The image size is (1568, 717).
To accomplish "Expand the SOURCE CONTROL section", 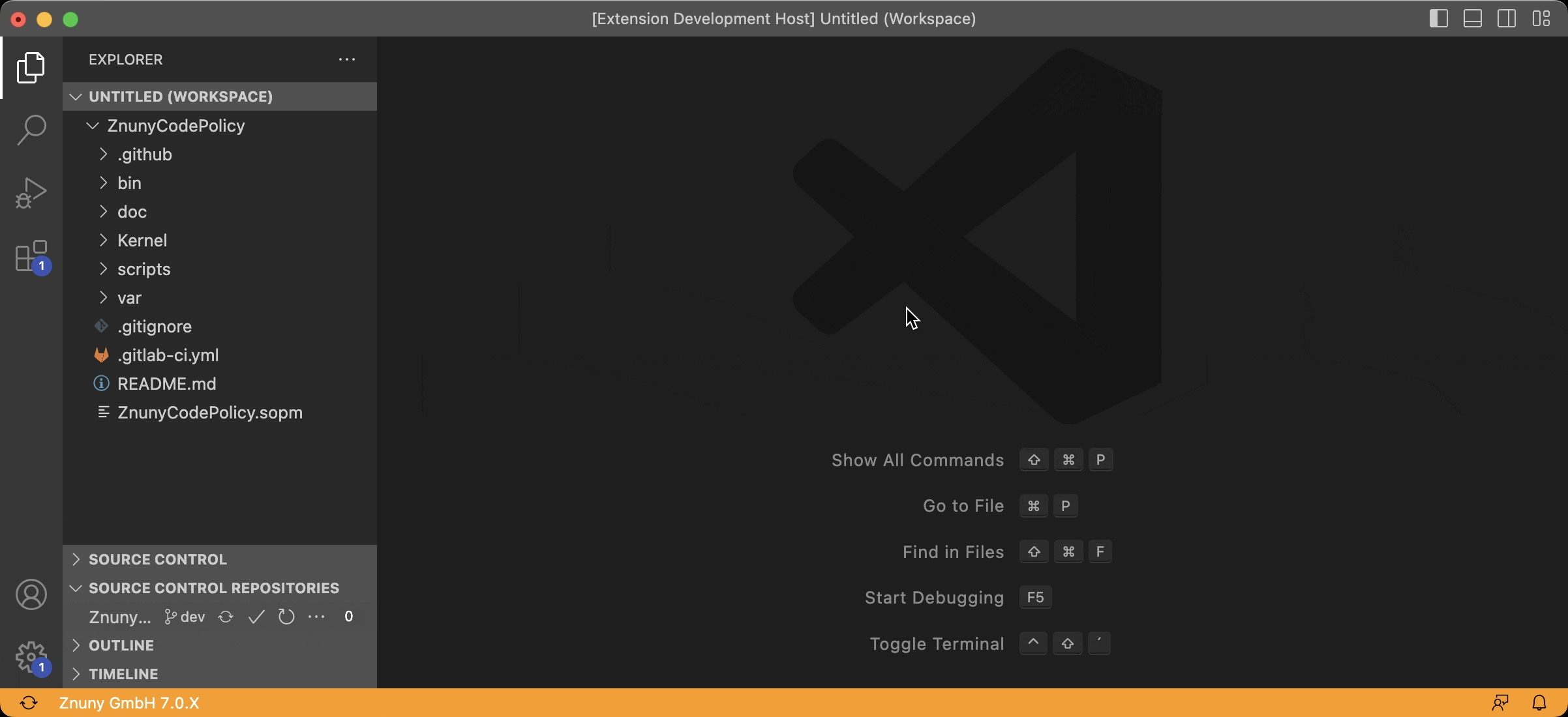I will 157,559.
